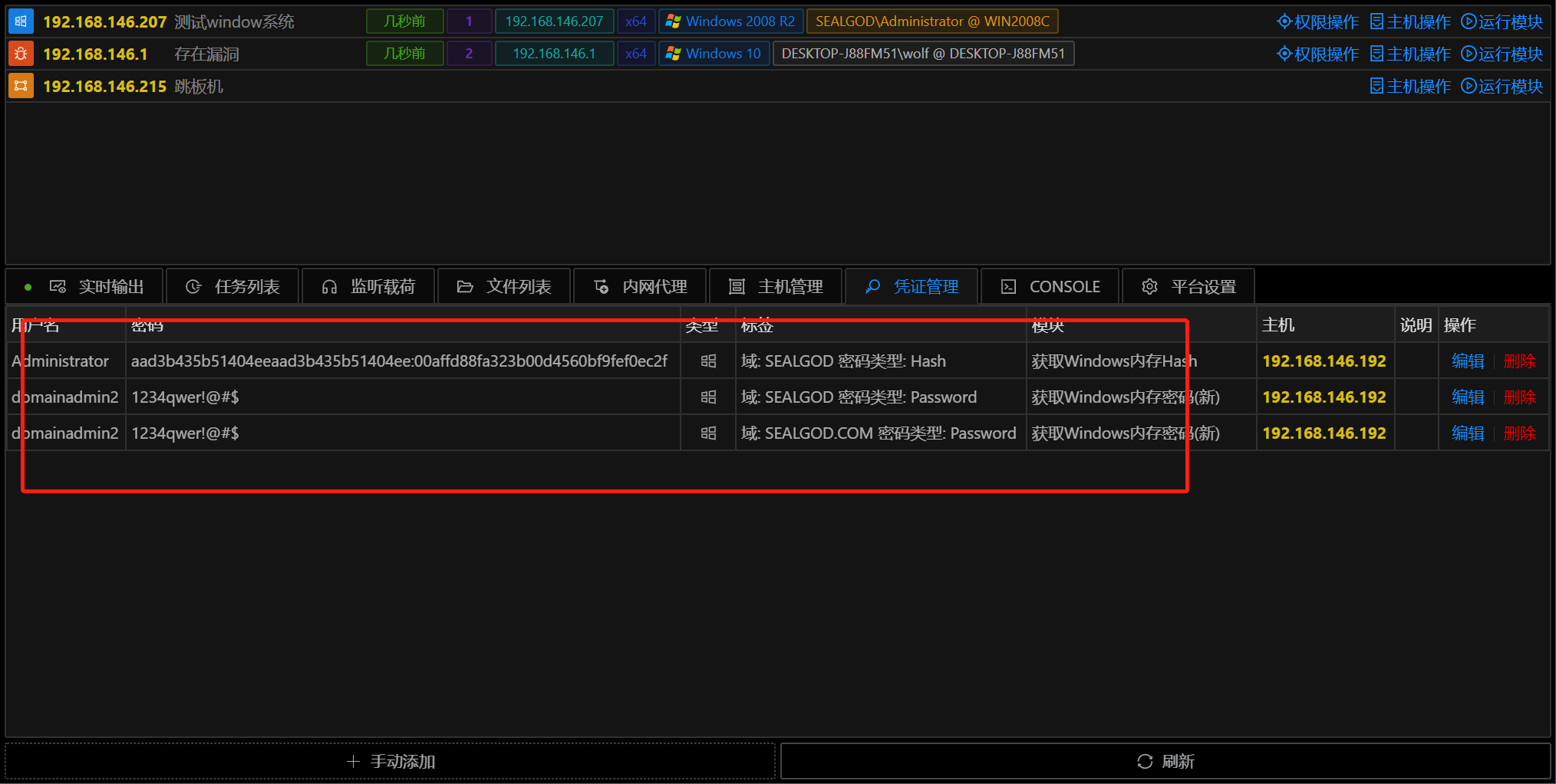
Task: Click the SEALGOD\Administrator @ WIN2008C user tag
Action: pyautogui.click(x=932, y=21)
